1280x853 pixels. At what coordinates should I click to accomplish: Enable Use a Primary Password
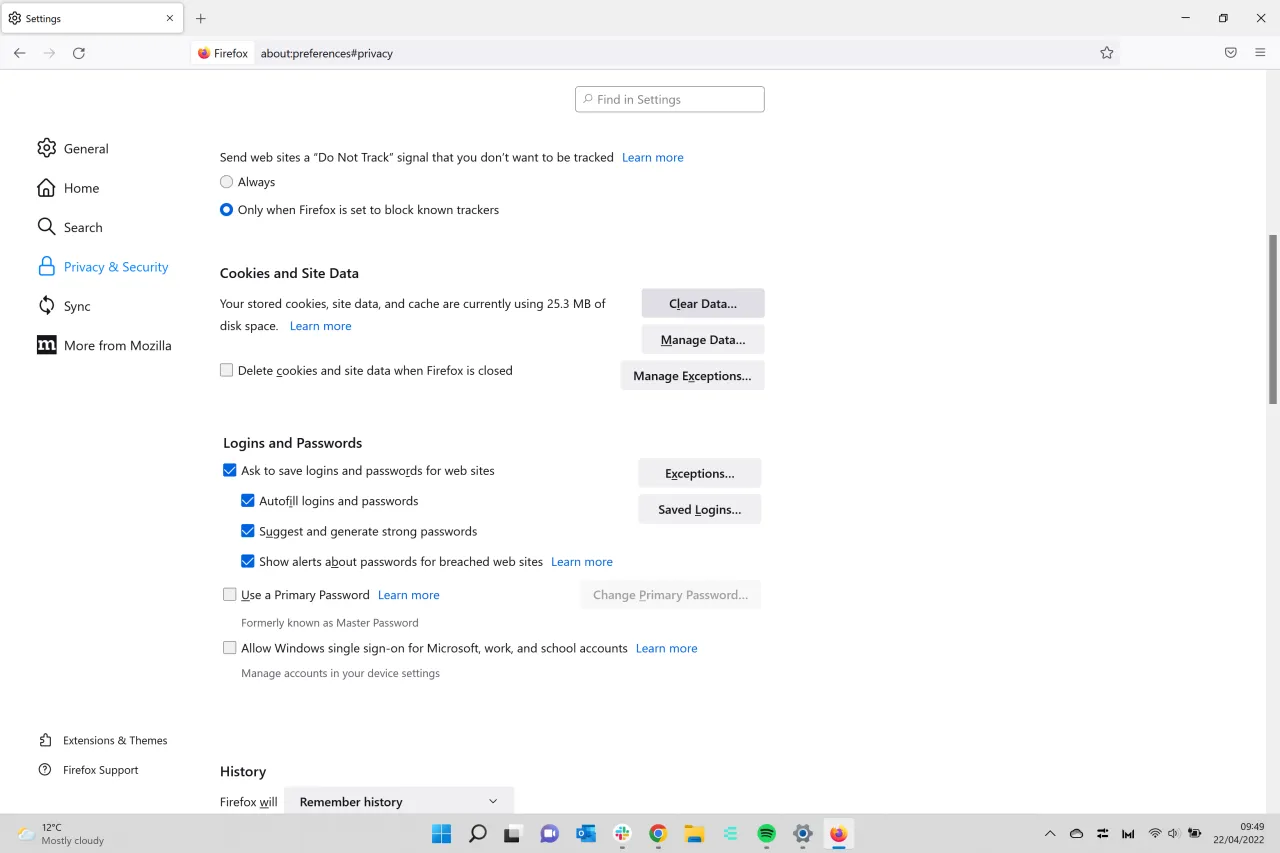[x=230, y=595]
